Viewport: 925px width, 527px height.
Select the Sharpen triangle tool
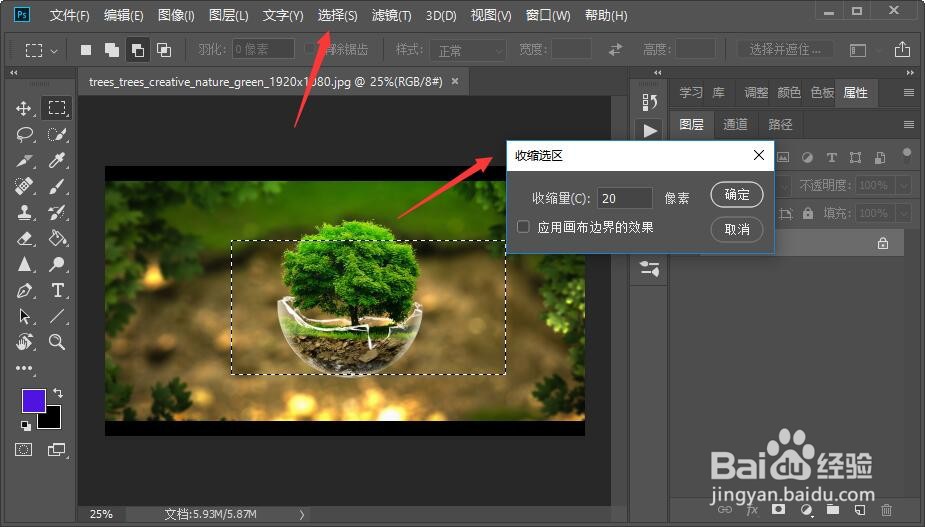click(x=24, y=264)
